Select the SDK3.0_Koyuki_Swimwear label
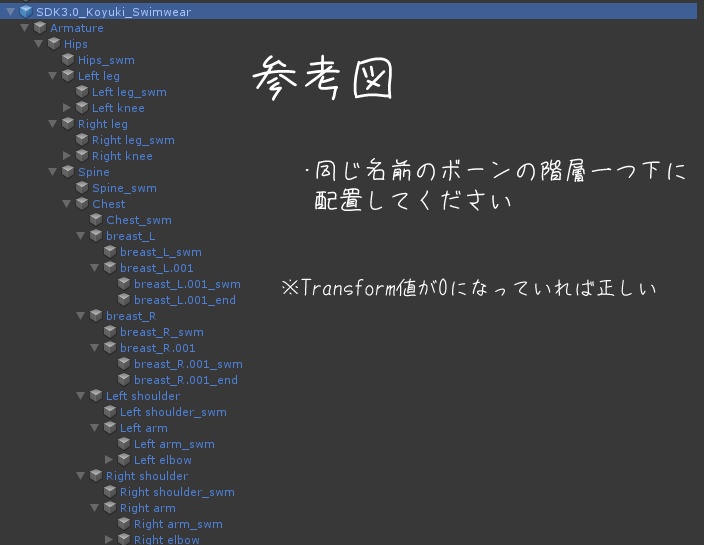The image size is (704, 545). coord(114,12)
